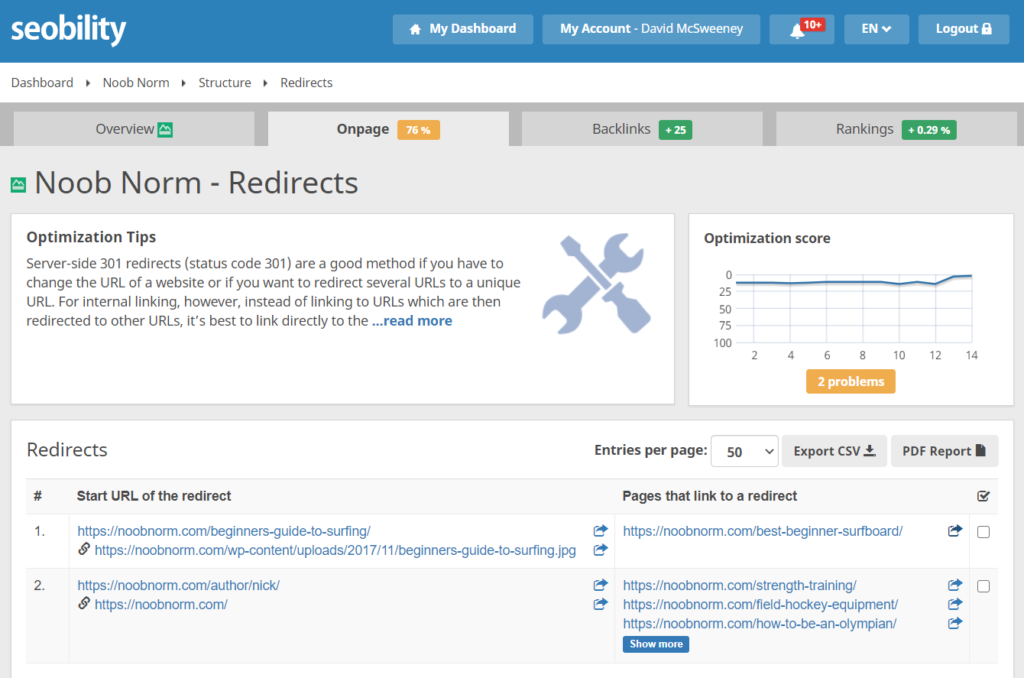
Task: Open how-to-be-an-olympian external link icon
Action: pyautogui.click(x=955, y=623)
